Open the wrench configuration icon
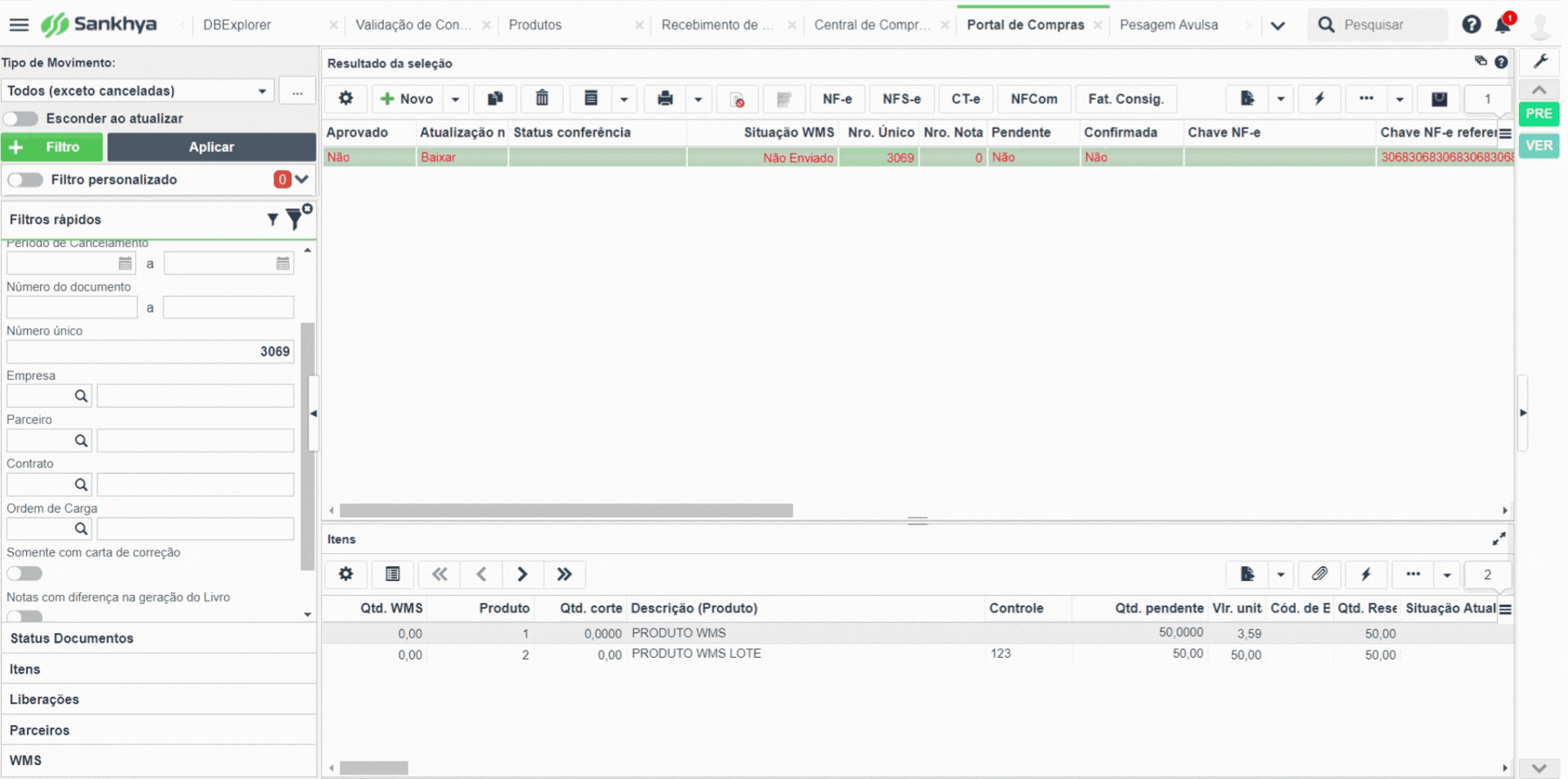1568x779 pixels. tap(1540, 62)
